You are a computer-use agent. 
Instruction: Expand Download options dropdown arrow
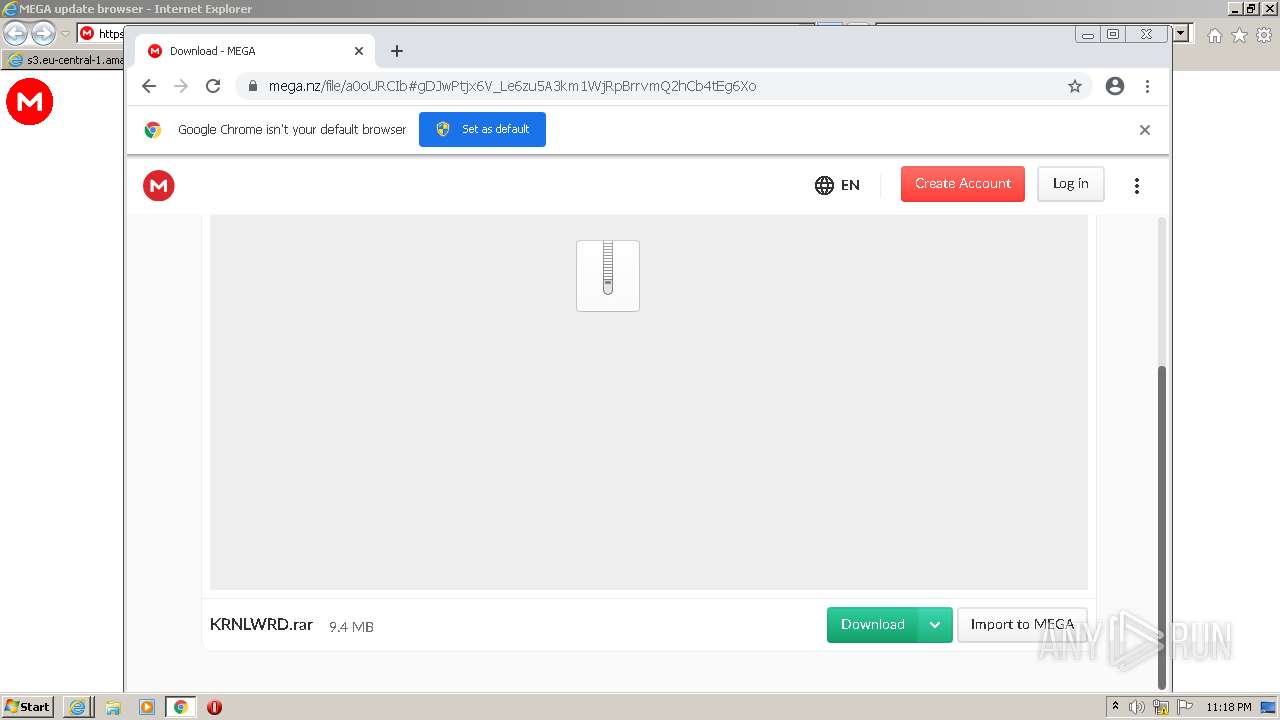935,625
